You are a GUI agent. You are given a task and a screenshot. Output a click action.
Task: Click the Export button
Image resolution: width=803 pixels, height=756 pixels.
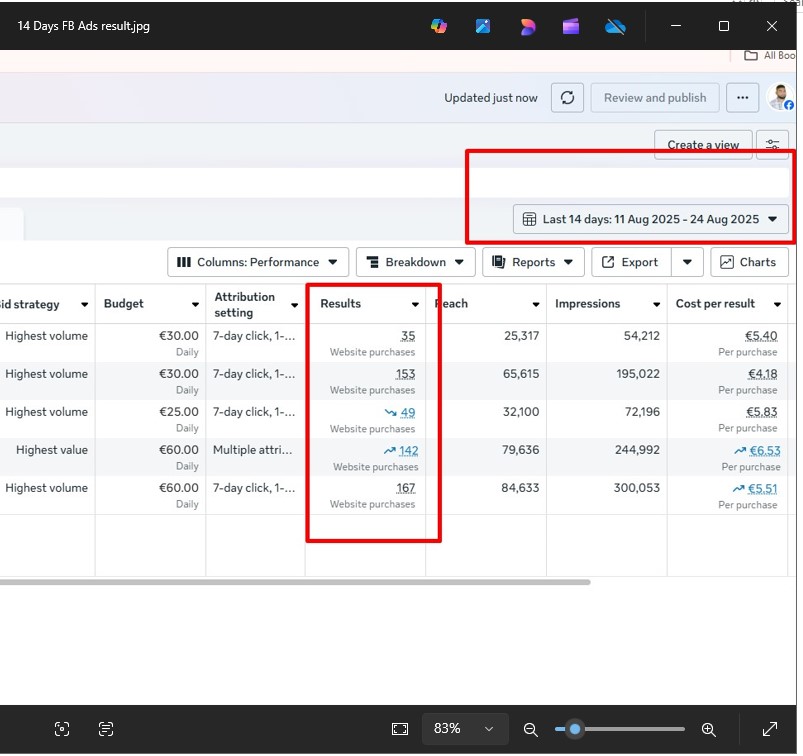point(630,262)
